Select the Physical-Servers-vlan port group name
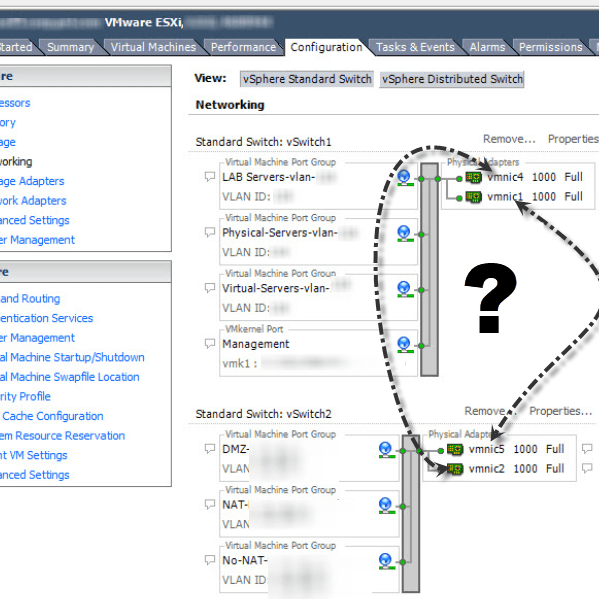This screenshot has width=599, height=599. [280, 233]
